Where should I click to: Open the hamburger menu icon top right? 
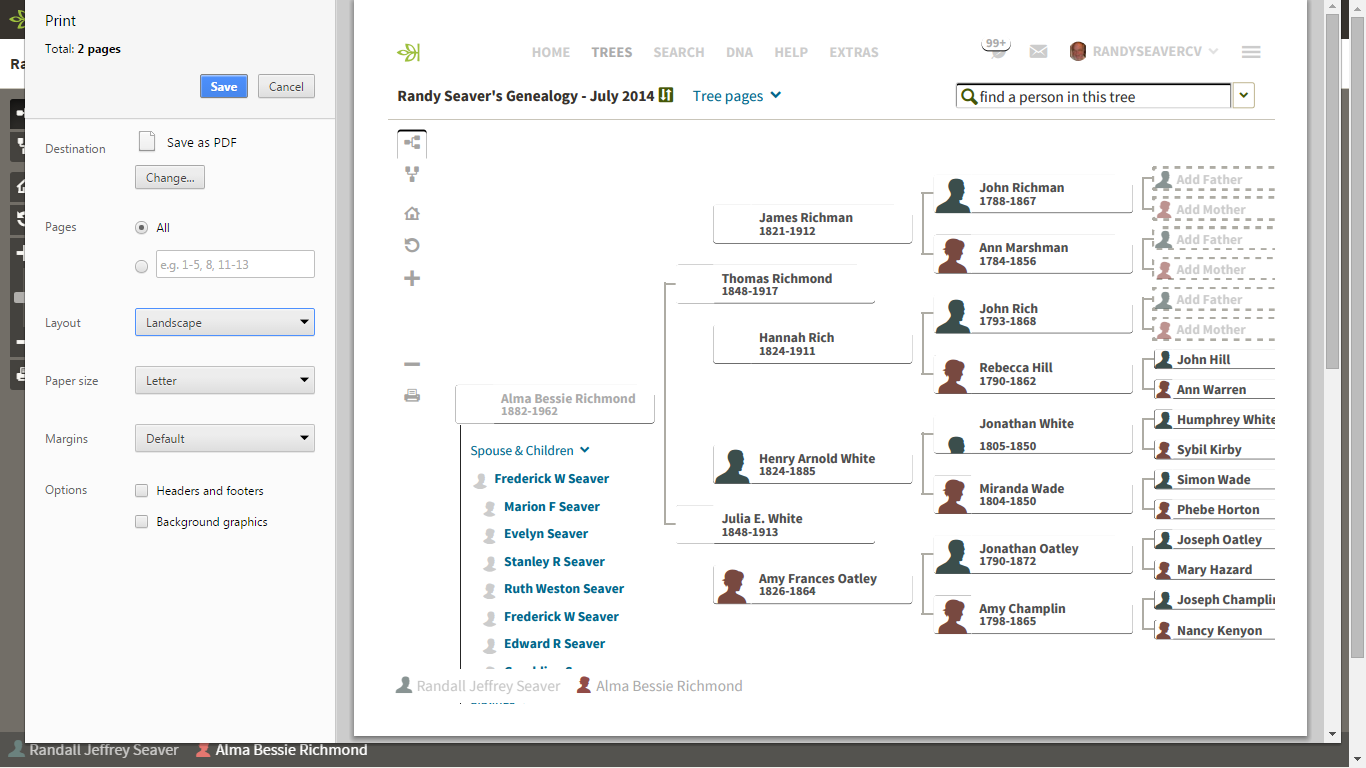[1250, 51]
